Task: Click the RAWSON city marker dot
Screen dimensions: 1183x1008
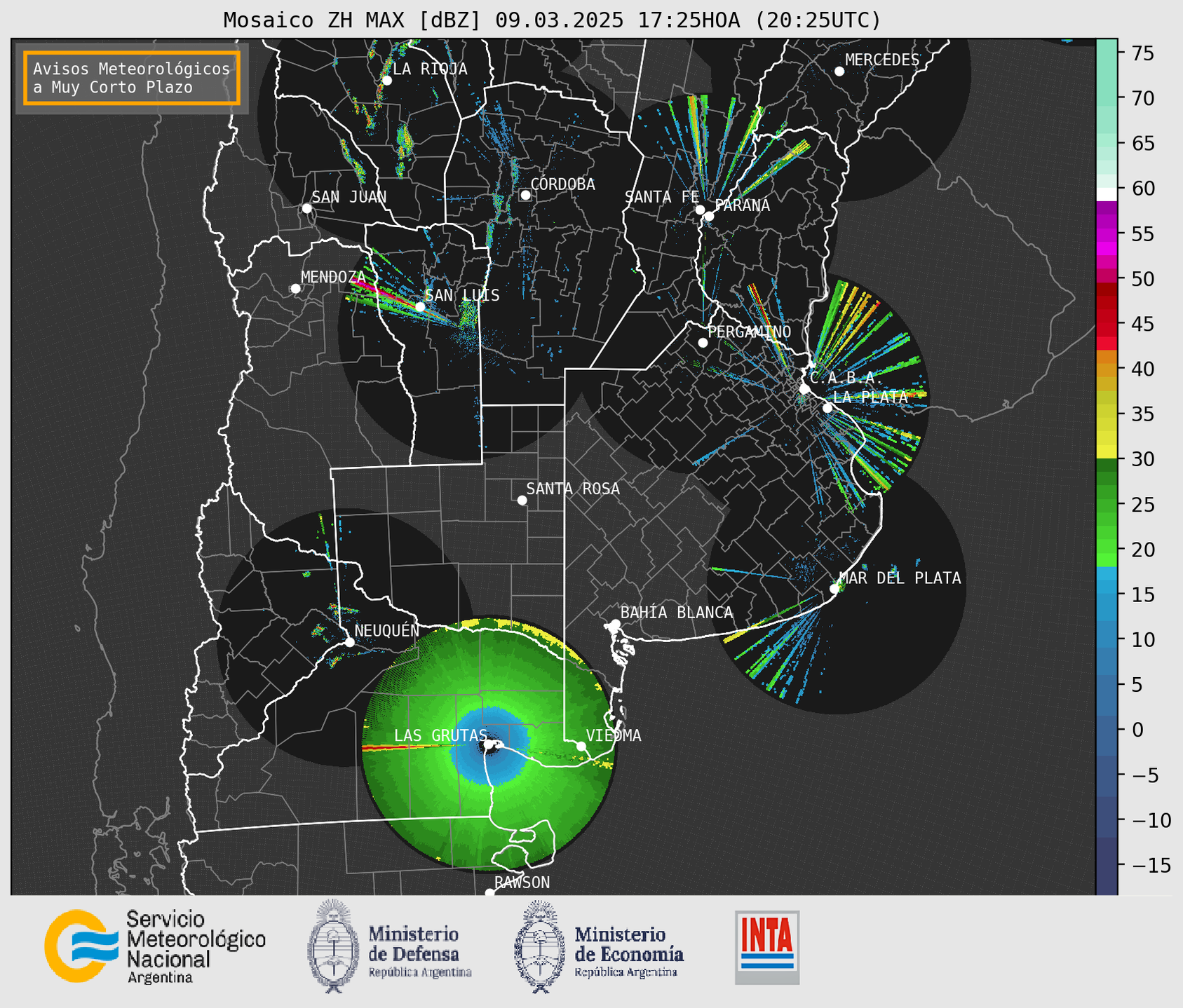Action: pyautogui.click(x=489, y=893)
